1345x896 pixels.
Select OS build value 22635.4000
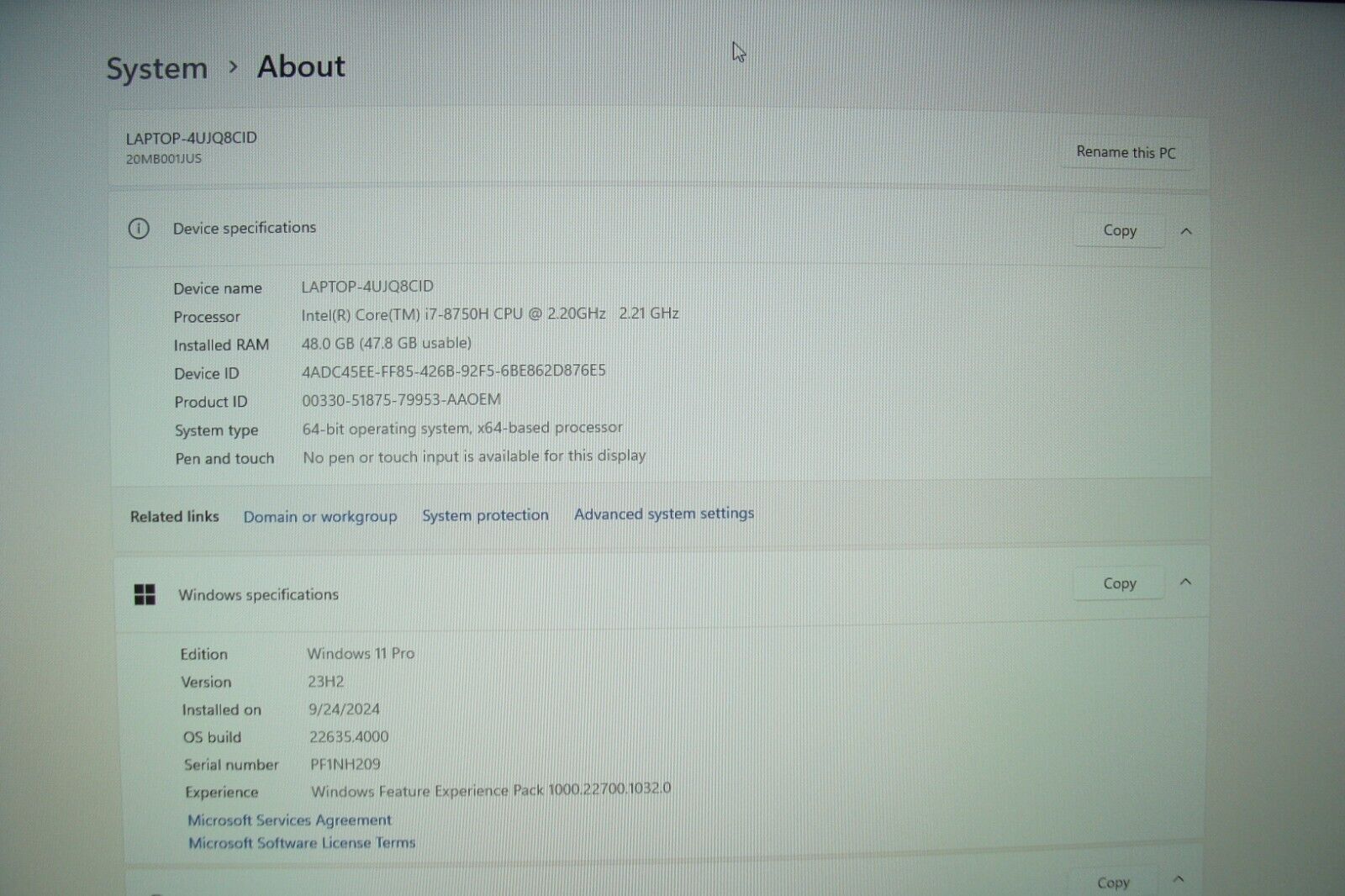tap(349, 737)
